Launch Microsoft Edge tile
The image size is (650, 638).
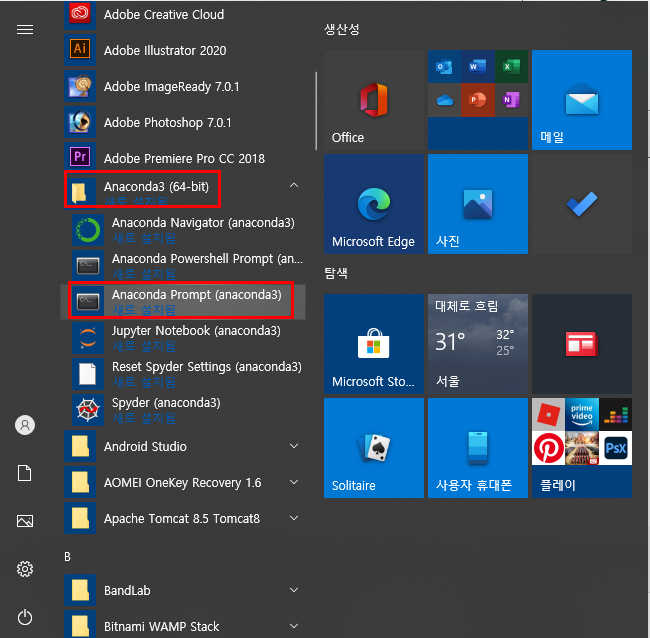click(x=374, y=204)
